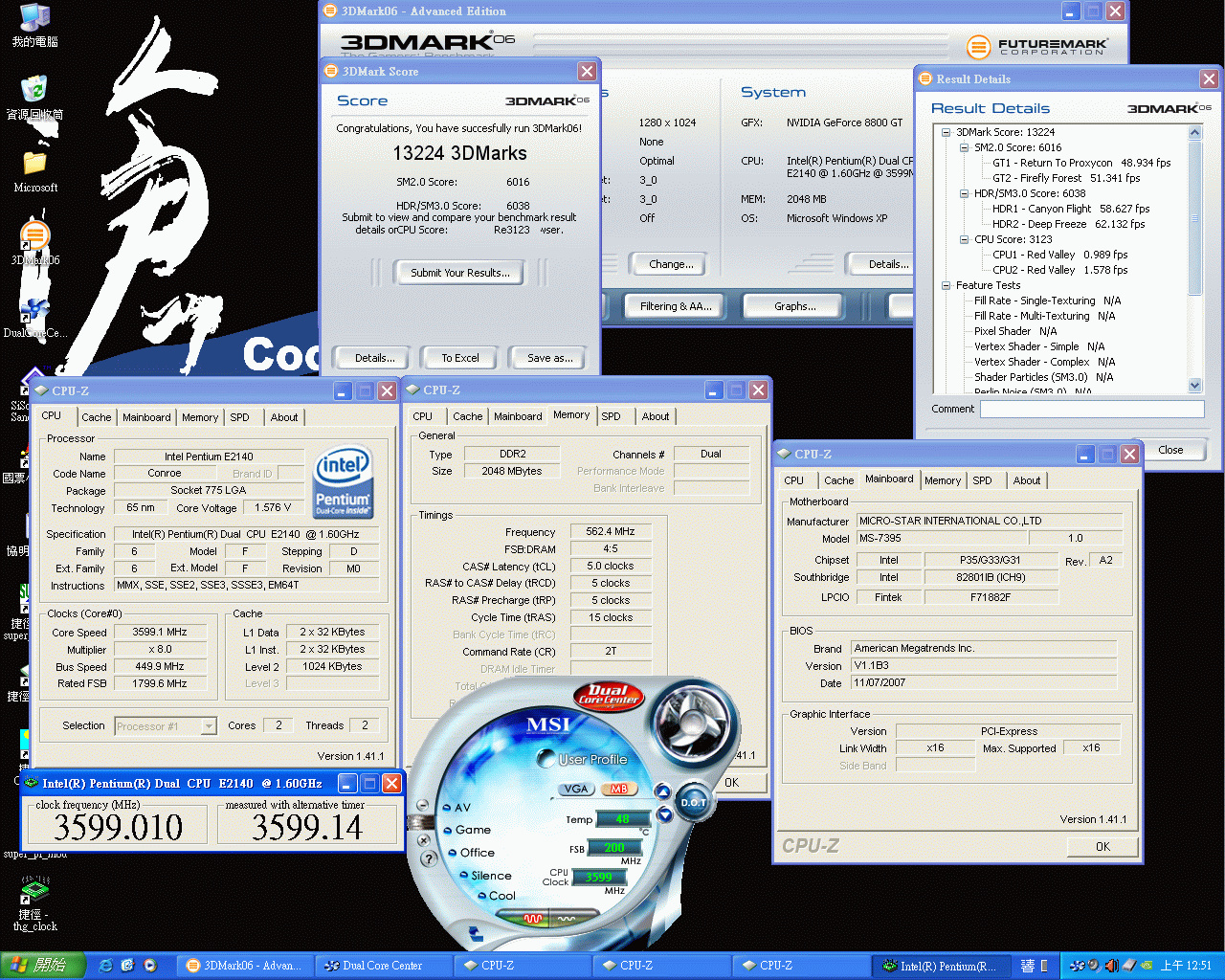Image resolution: width=1225 pixels, height=980 pixels.
Task: Click the D.O.T button in Dual Core Center
Action: (x=693, y=802)
